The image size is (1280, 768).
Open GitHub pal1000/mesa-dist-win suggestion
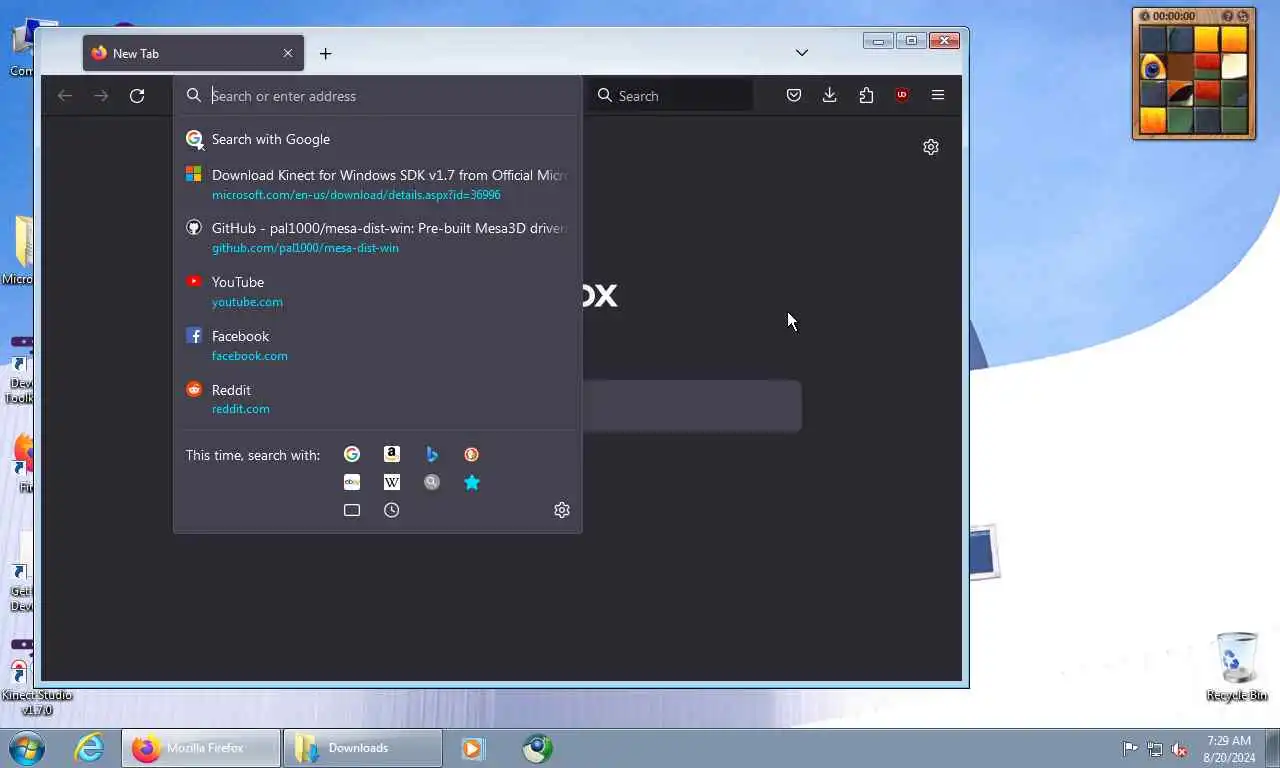pos(378,237)
